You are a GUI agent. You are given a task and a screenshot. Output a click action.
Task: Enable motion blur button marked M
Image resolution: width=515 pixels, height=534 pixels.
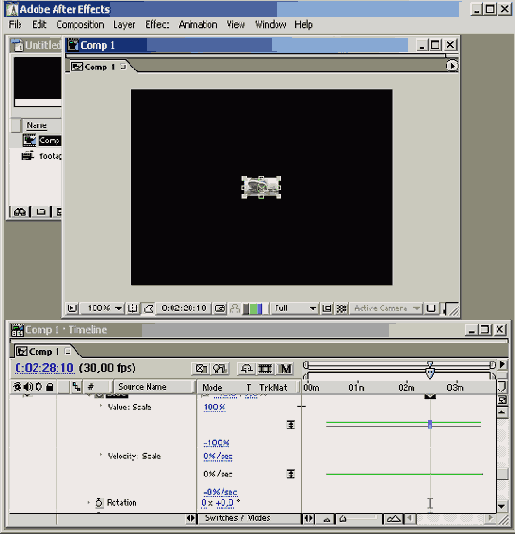[x=285, y=368]
